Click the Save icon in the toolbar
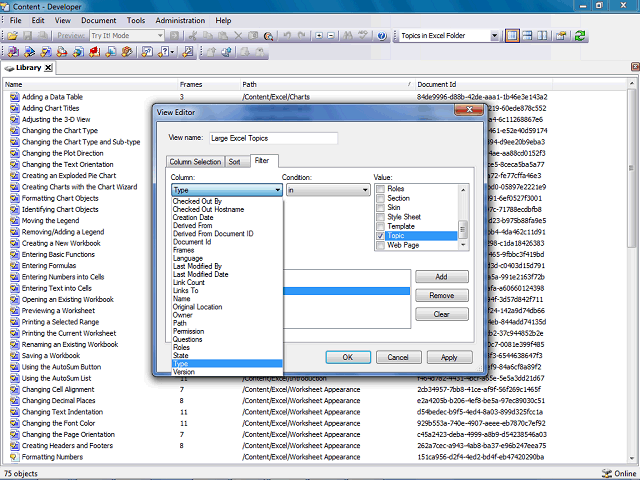 coord(27,36)
